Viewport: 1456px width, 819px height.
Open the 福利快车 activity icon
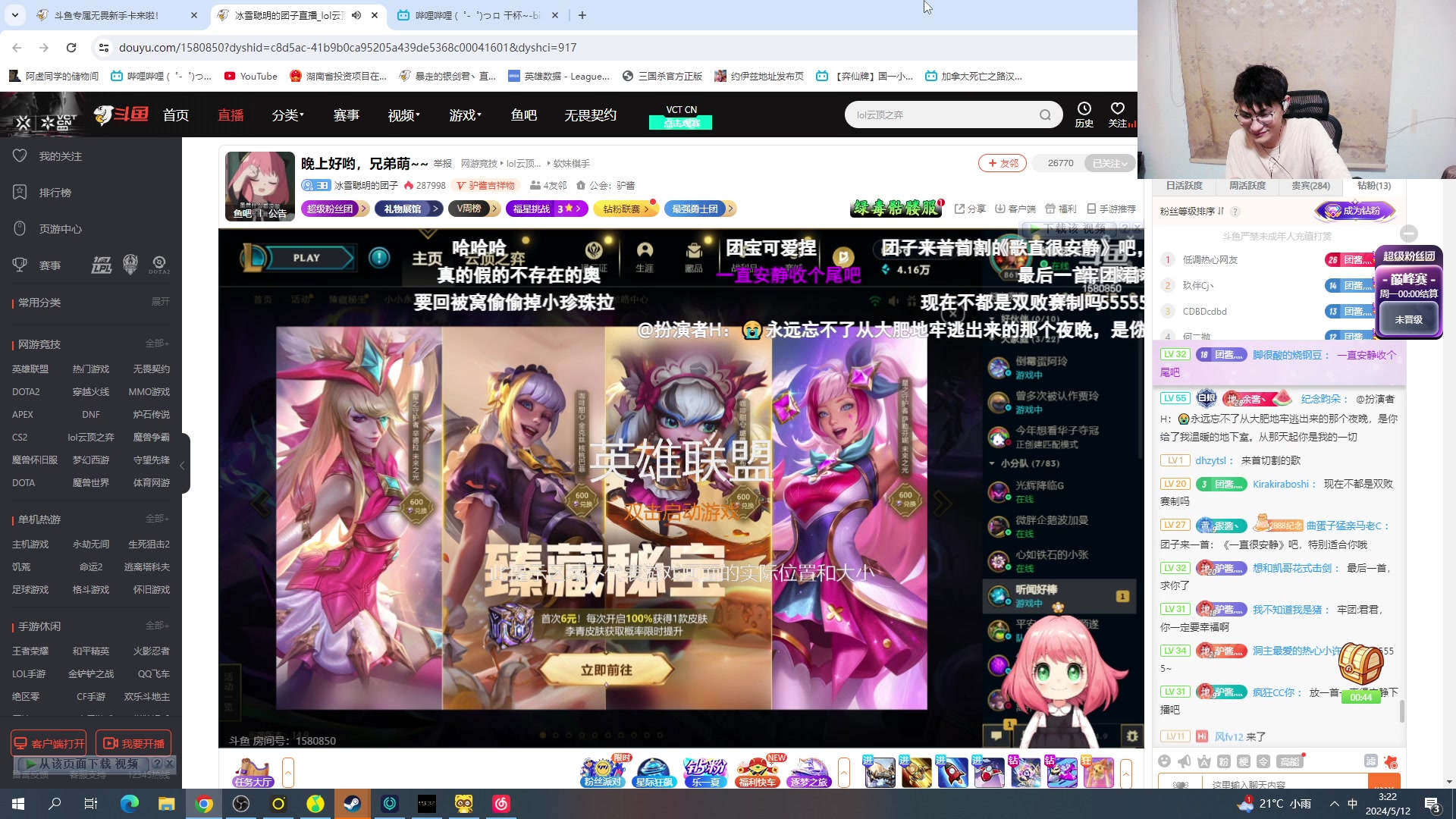[757, 773]
